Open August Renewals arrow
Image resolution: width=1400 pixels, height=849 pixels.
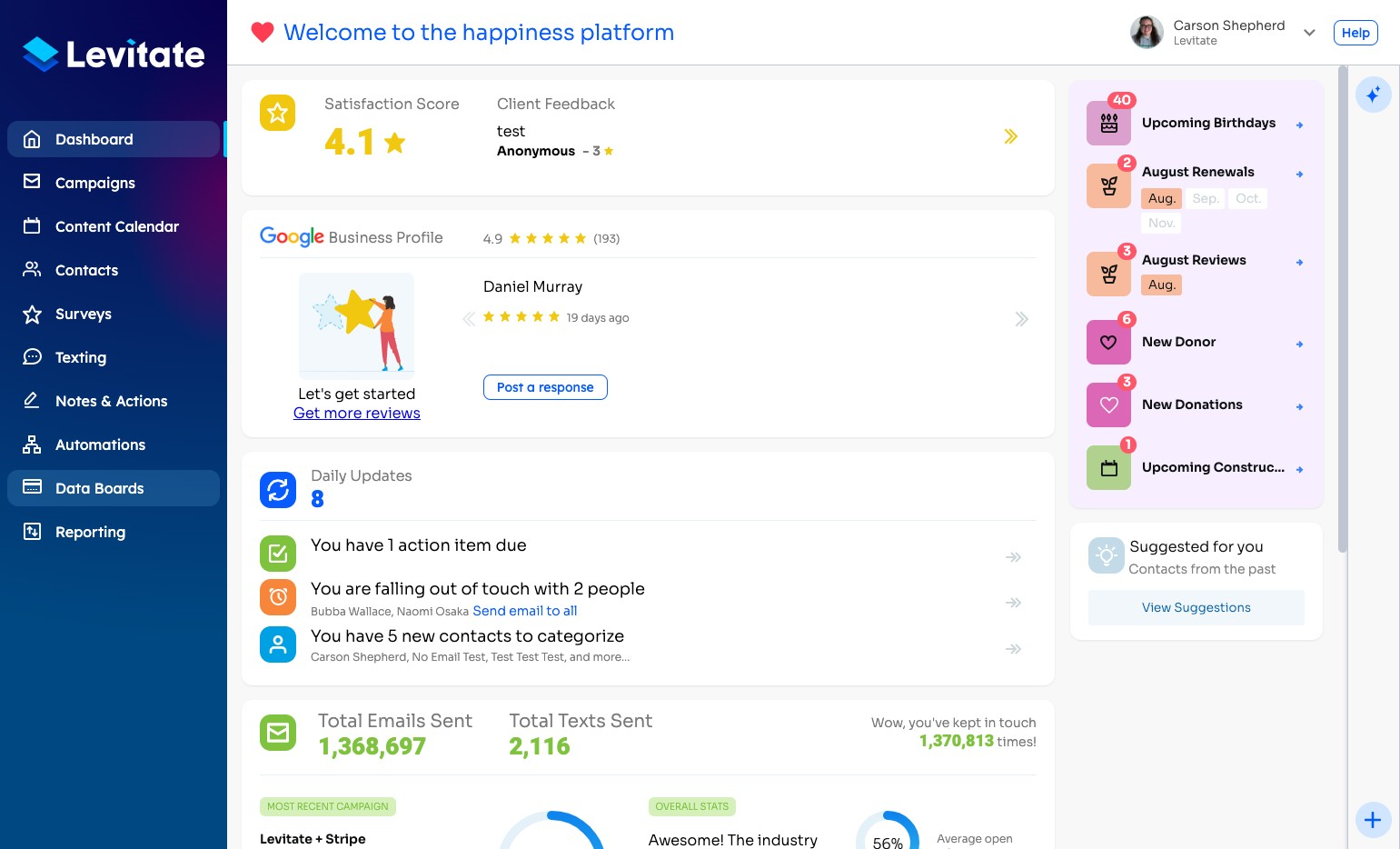1300,174
